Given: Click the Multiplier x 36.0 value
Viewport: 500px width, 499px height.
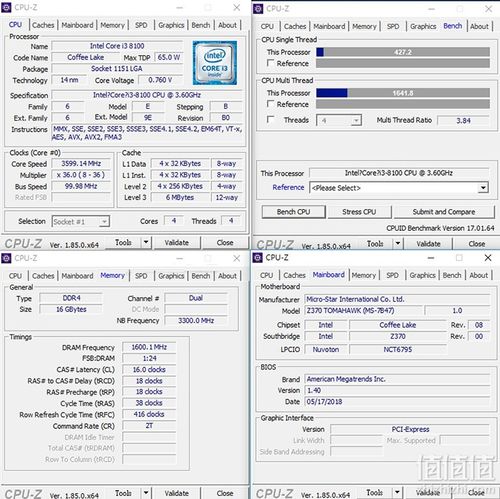Looking at the screenshot, I should click(x=81, y=175).
